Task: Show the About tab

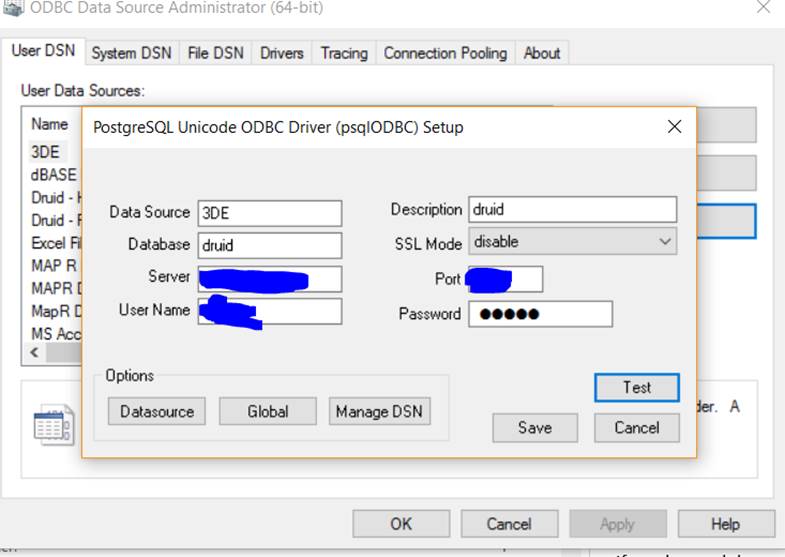Action: coord(542,53)
